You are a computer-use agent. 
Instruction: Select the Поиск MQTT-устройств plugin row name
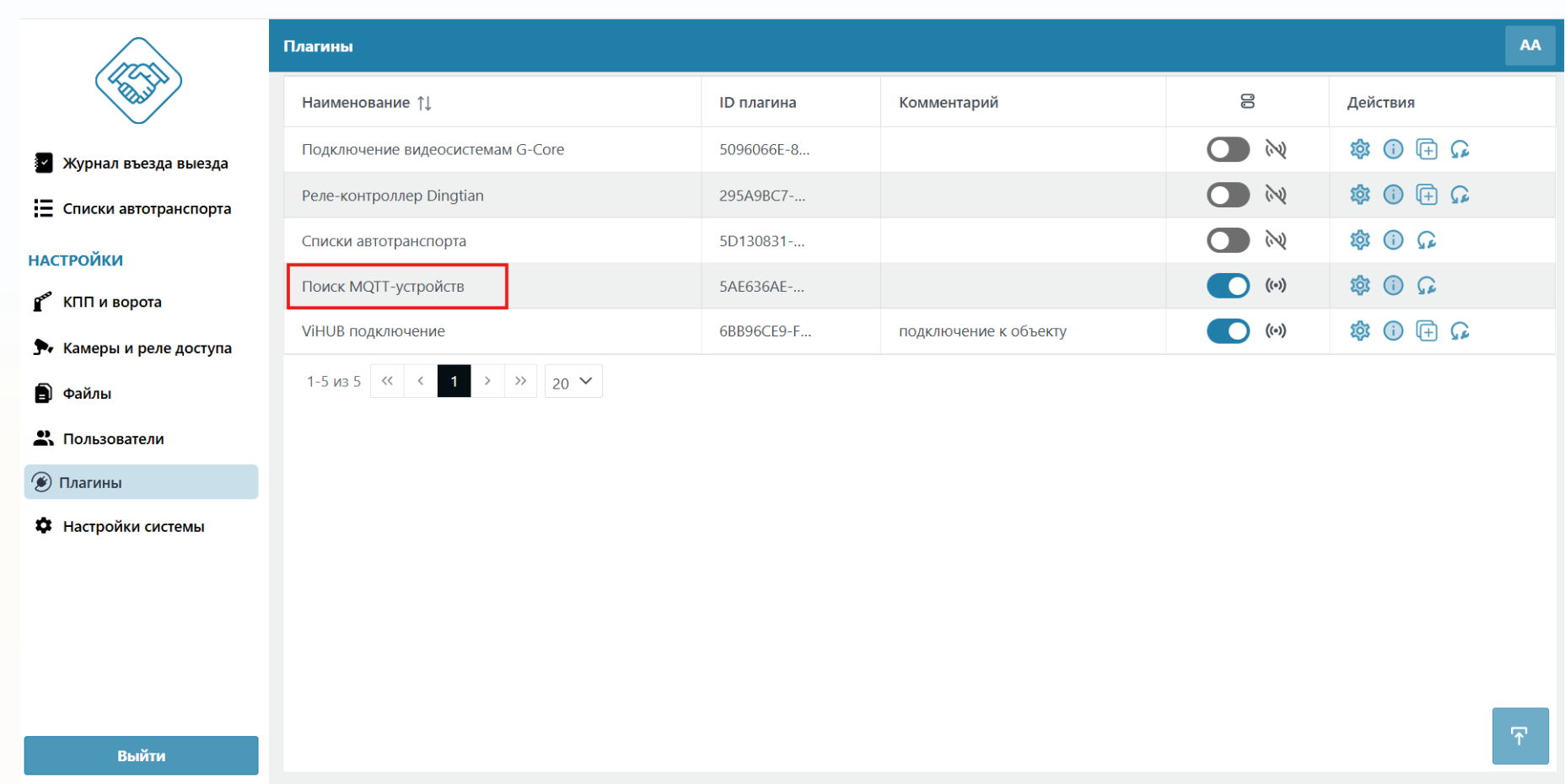tap(383, 287)
